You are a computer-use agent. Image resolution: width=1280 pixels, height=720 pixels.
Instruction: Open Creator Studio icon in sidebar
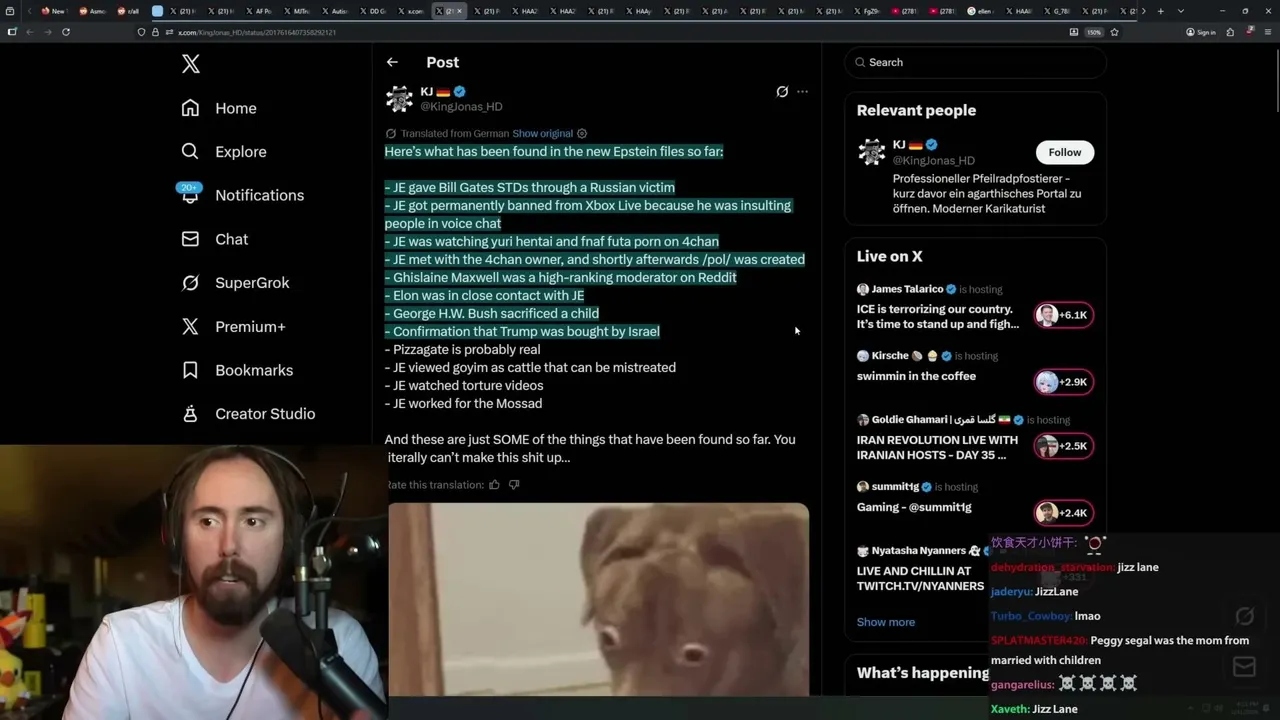point(190,413)
